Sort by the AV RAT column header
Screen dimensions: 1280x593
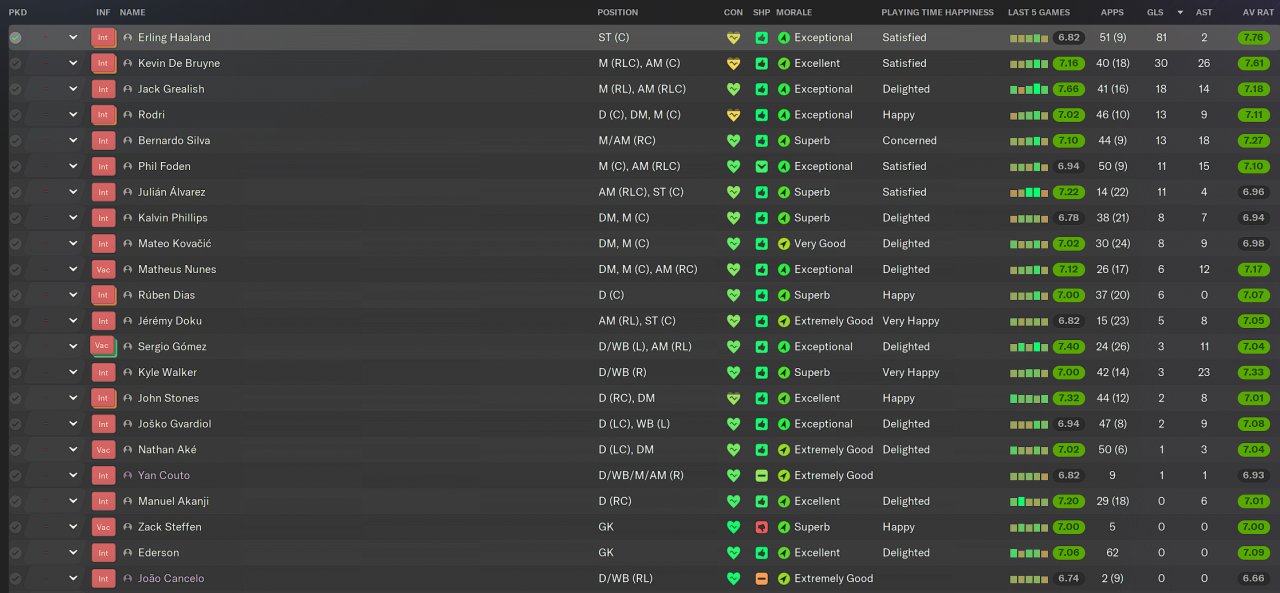pyautogui.click(x=1257, y=12)
